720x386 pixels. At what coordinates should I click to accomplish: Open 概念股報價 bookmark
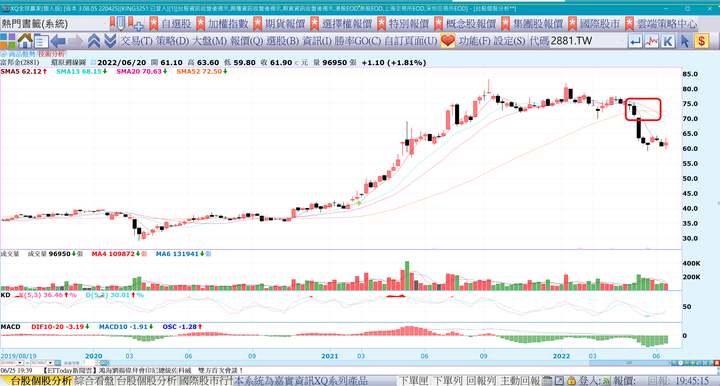coord(466,23)
